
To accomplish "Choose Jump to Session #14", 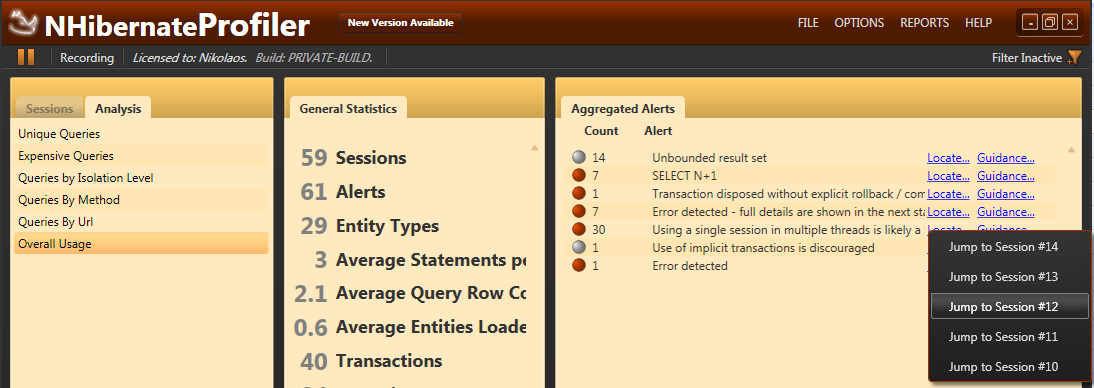I will click(1010, 247).
